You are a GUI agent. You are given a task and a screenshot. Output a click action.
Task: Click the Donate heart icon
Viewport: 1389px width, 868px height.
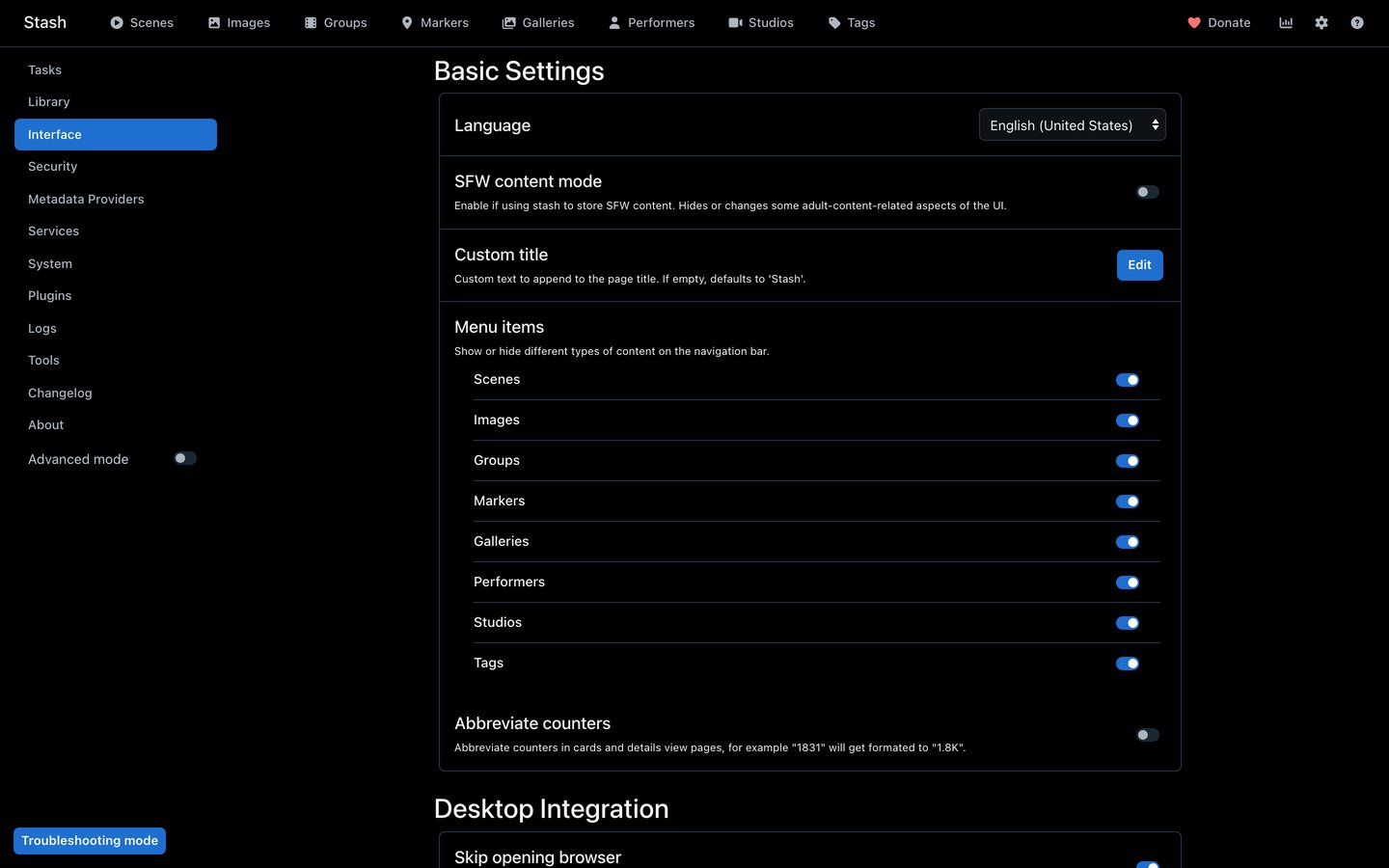(x=1194, y=23)
